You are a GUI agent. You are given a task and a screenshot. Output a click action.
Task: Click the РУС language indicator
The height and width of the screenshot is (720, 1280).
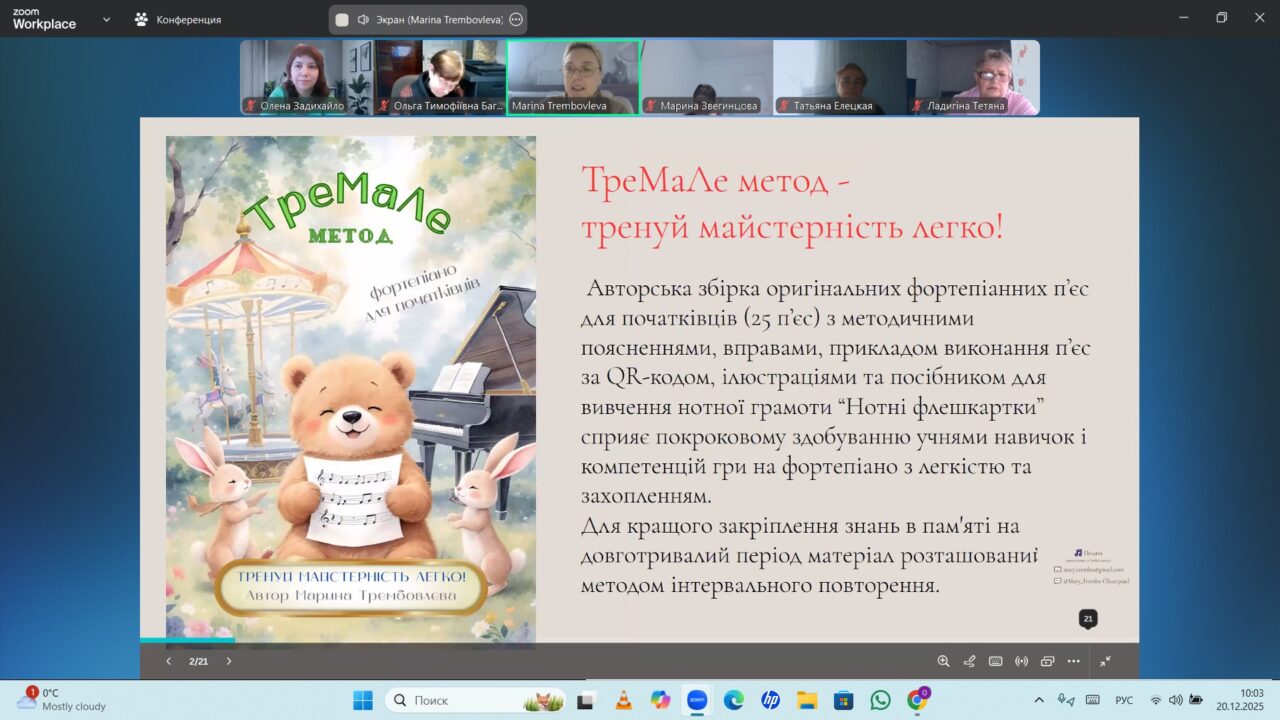point(1123,700)
